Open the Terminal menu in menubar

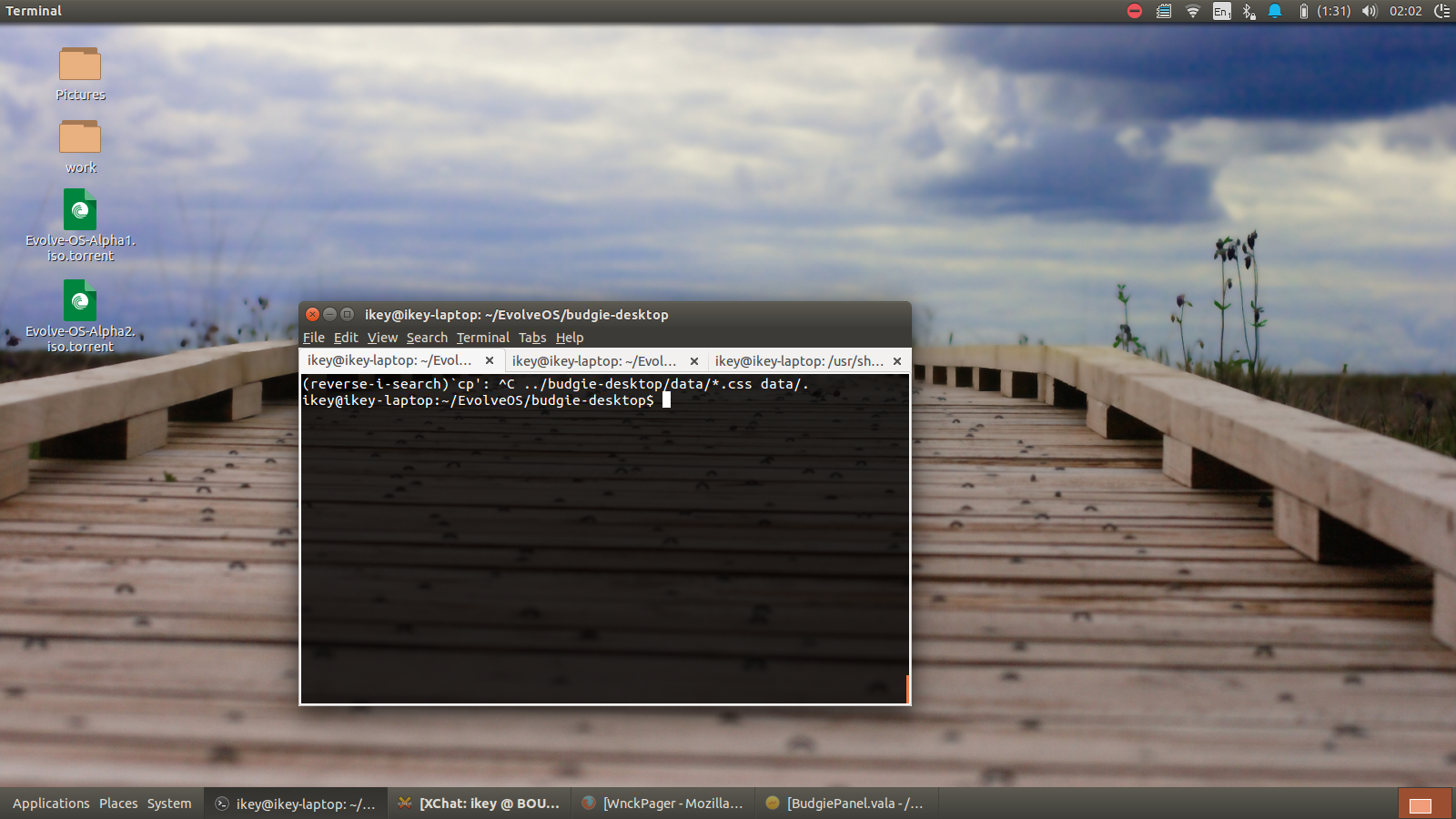pos(483,338)
